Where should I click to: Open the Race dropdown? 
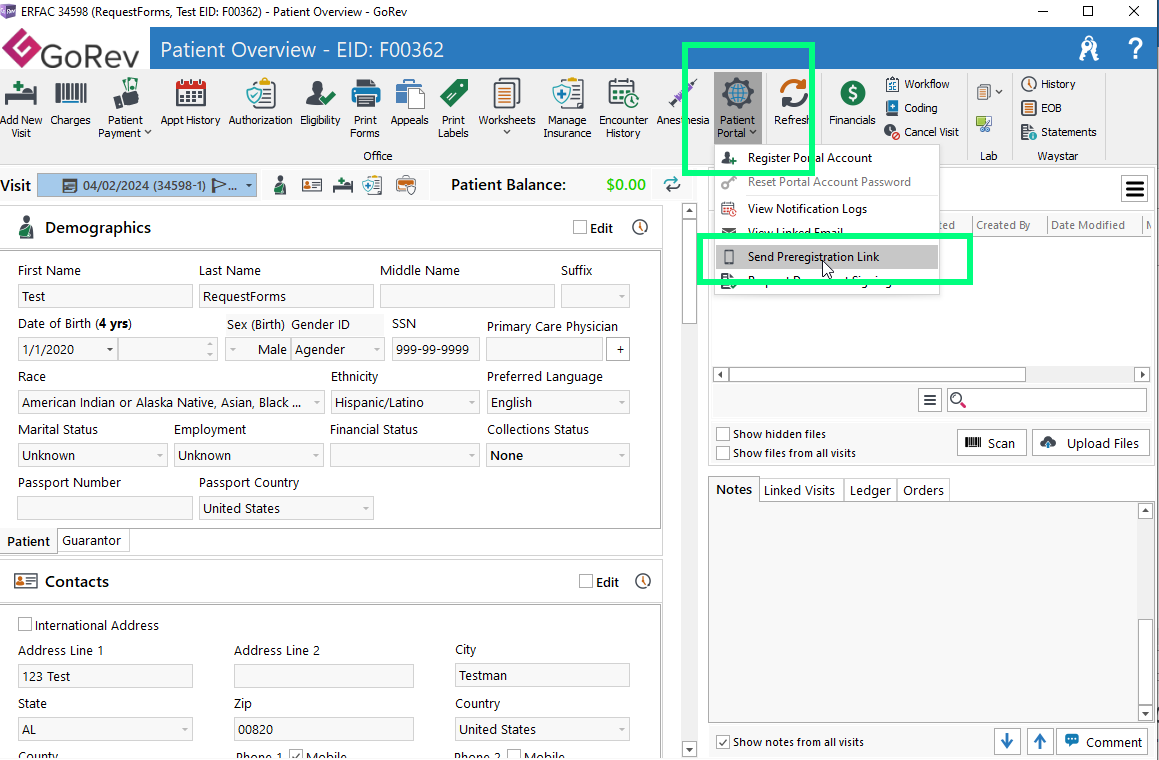pyautogui.click(x=317, y=402)
